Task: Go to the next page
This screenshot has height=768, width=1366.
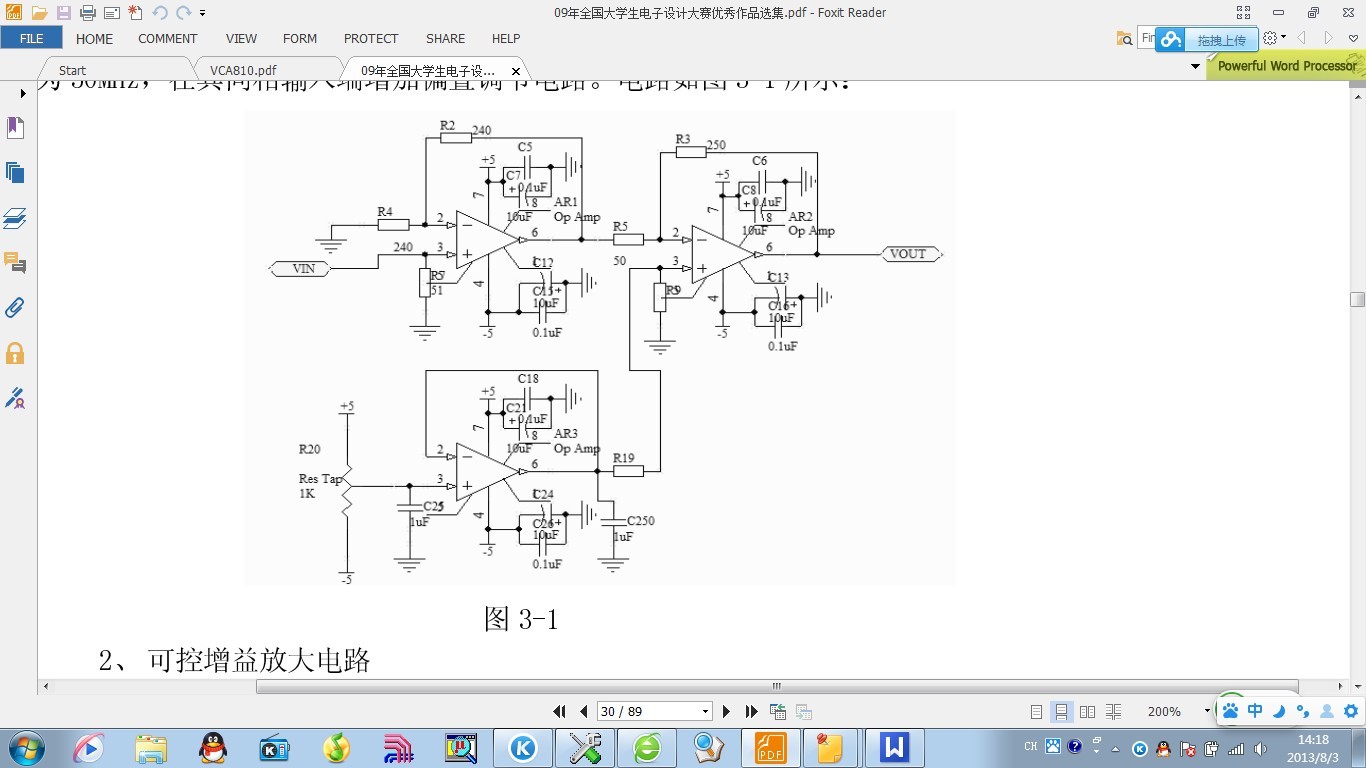Action: [727, 712]
